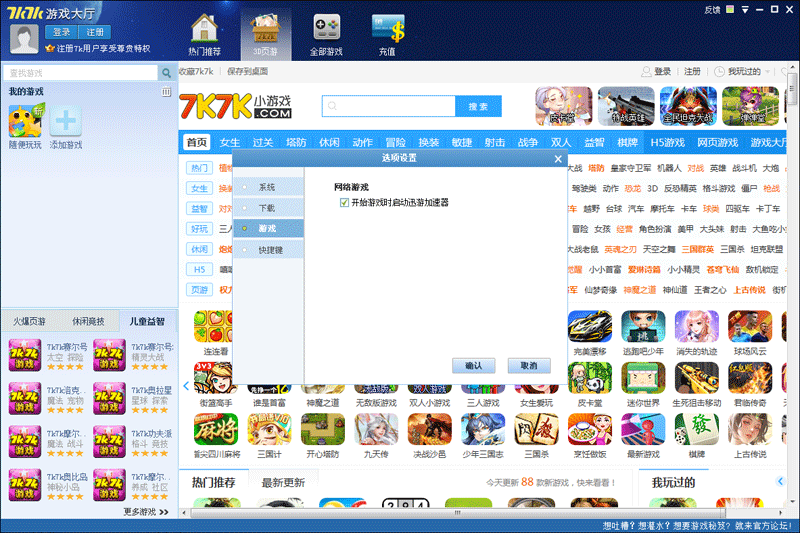Select 快捷键 in the options dialog sidebar
The width and height of the screenshot is (800, 533).
point(268,250)
